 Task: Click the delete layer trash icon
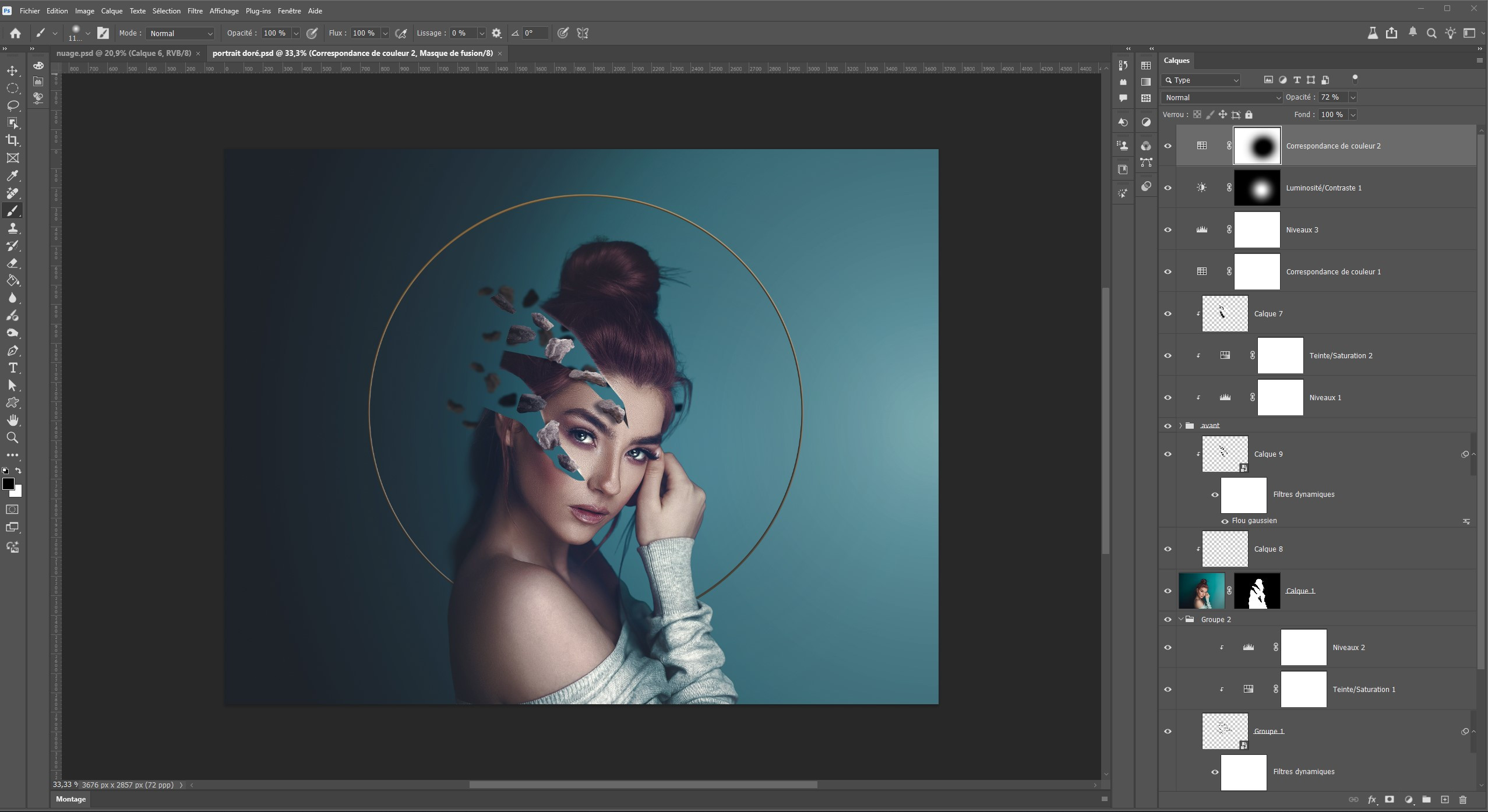(x=1462, y=800)
